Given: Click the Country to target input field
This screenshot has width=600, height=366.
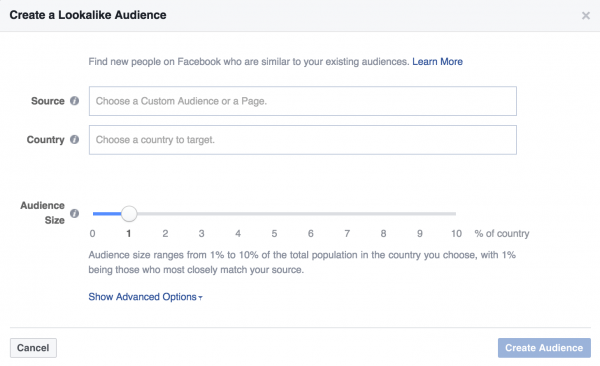Looking at the screenshot, I should [x=303, y=140].
